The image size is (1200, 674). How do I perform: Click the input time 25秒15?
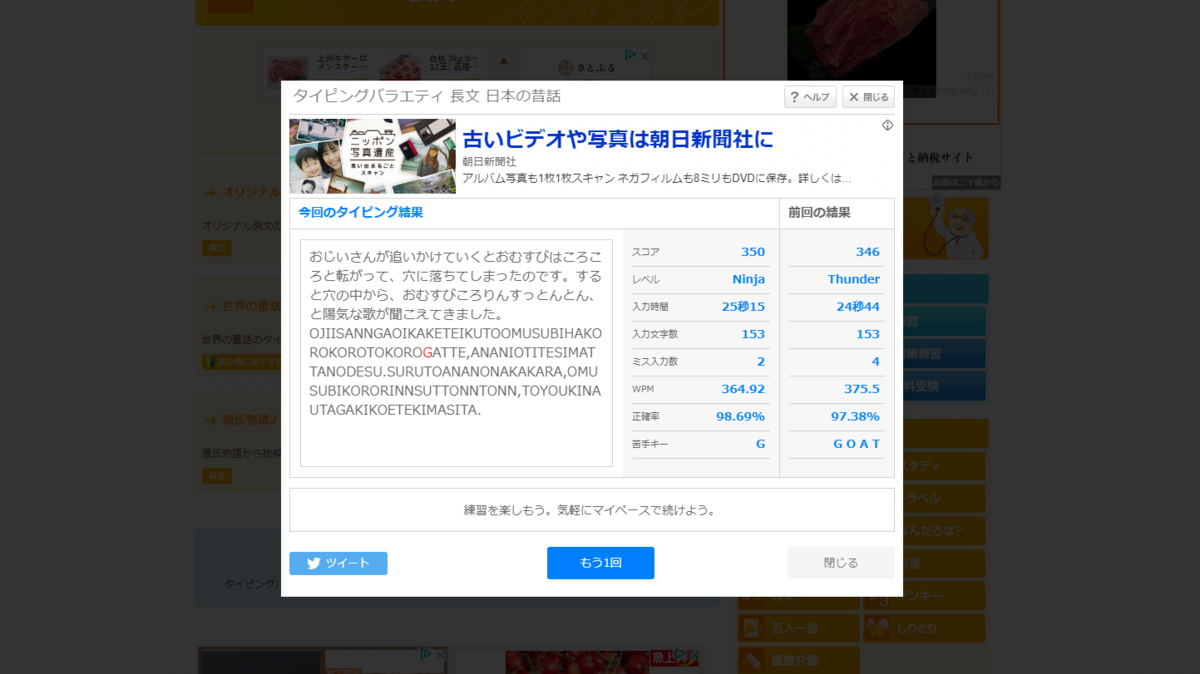743,307
